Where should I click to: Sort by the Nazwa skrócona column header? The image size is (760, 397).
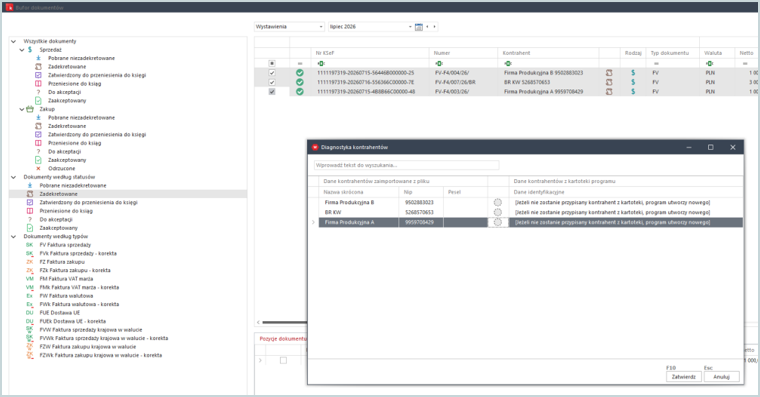359,192
